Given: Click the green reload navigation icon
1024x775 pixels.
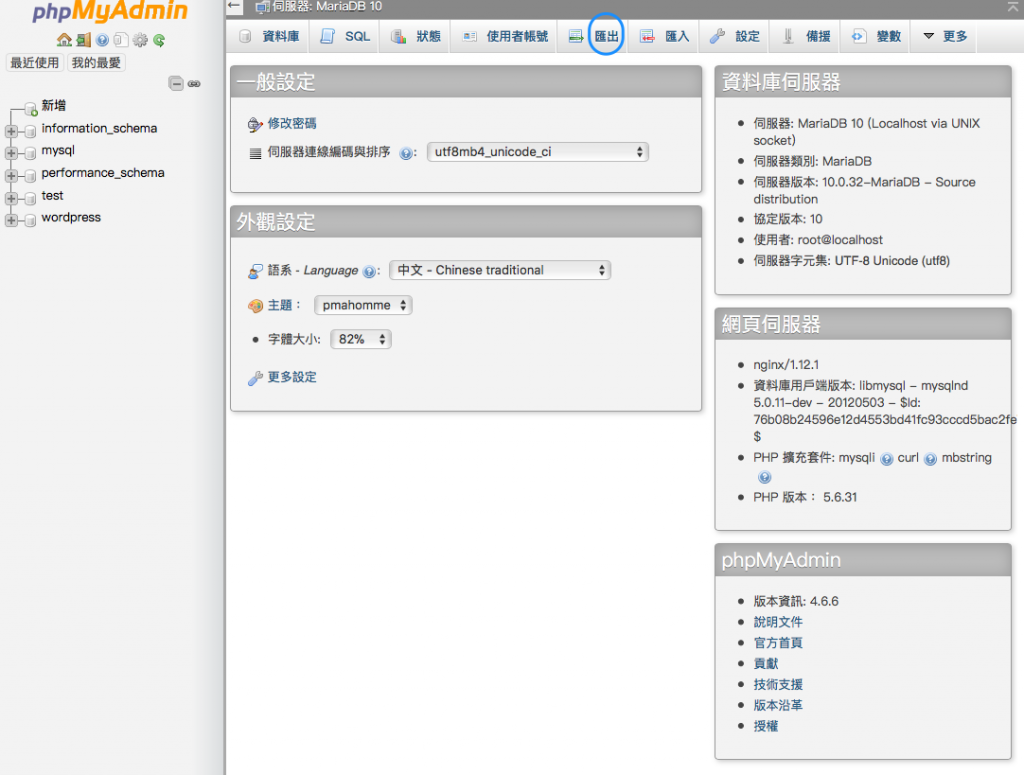Looking at the screenshot, I should click(x=159, y=40).
